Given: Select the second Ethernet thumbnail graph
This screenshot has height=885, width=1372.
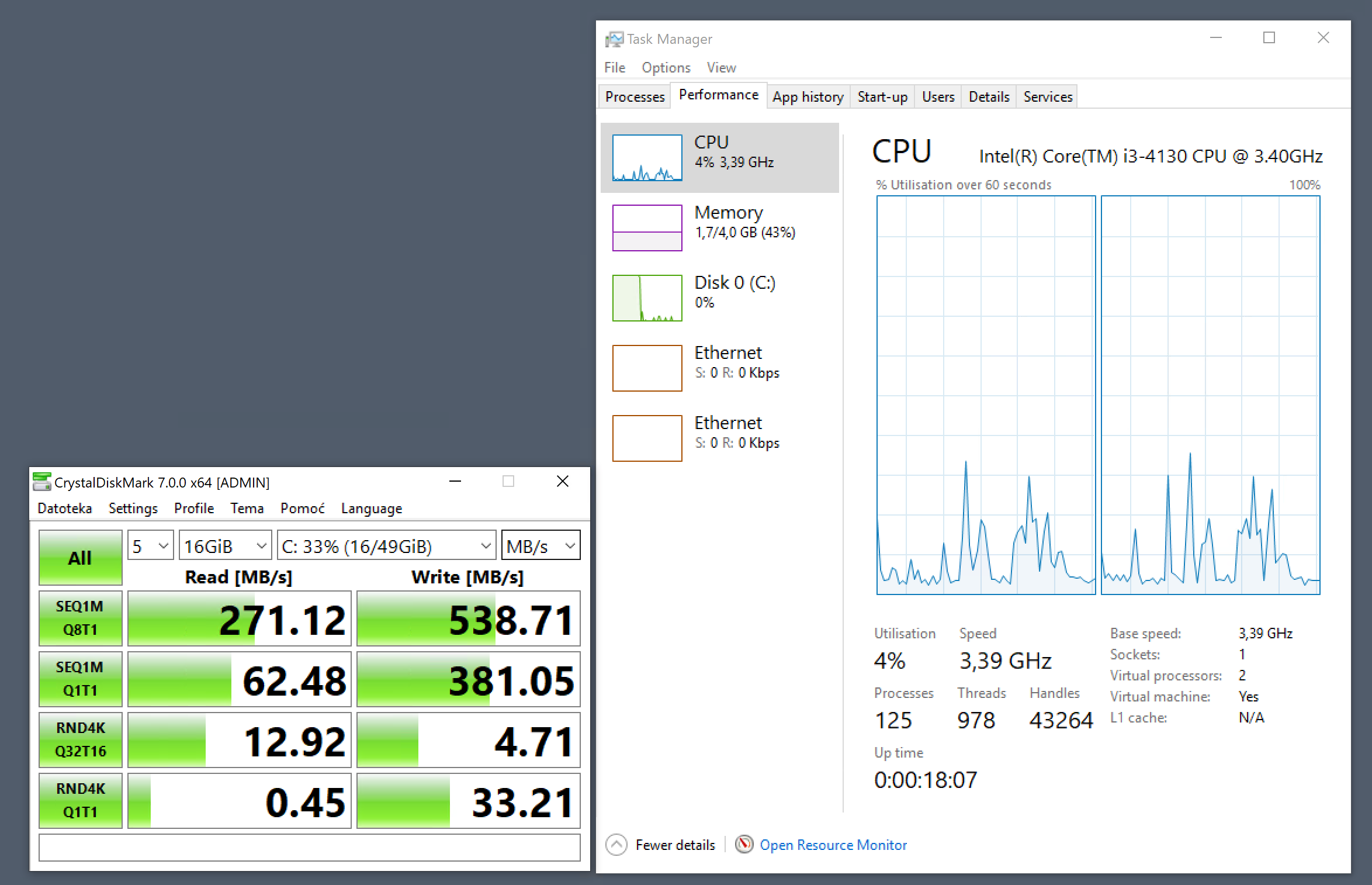Looking at the screenshot, I should (647, 438).
